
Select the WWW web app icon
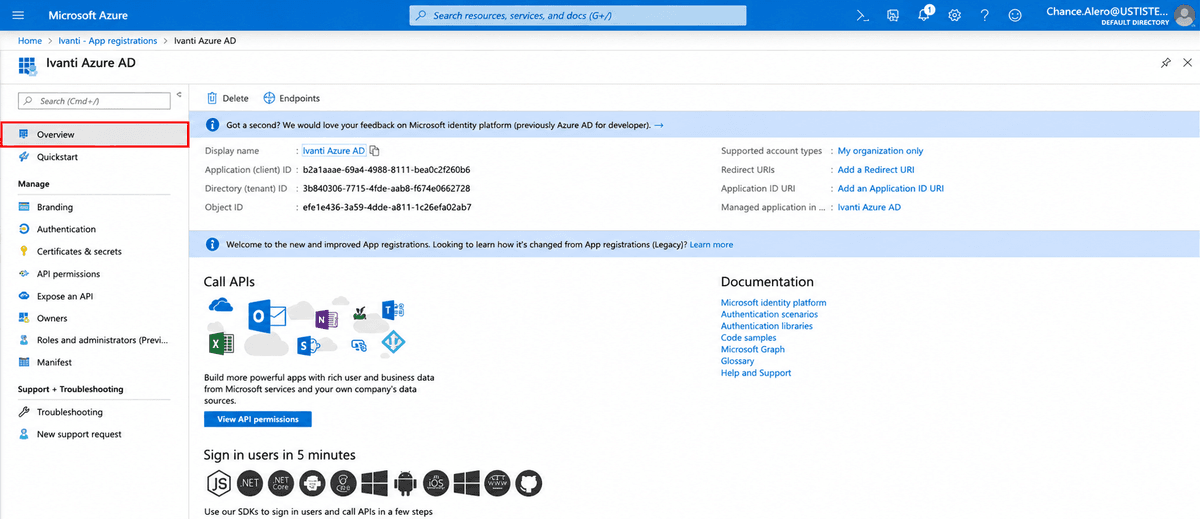(497, 484)
